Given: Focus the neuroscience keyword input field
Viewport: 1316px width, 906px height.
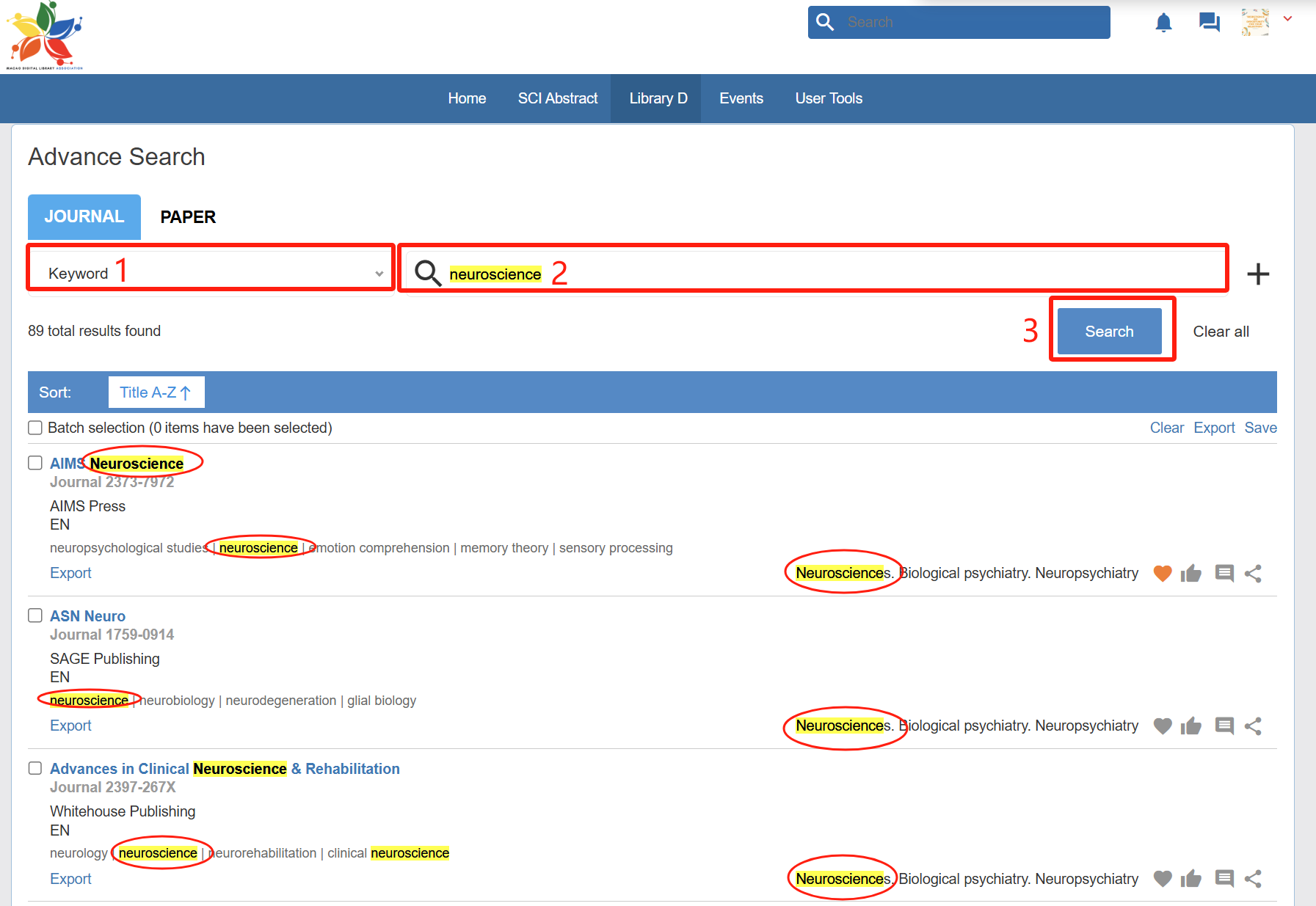Looking at the screenshot, I should [x=807, y=274].
